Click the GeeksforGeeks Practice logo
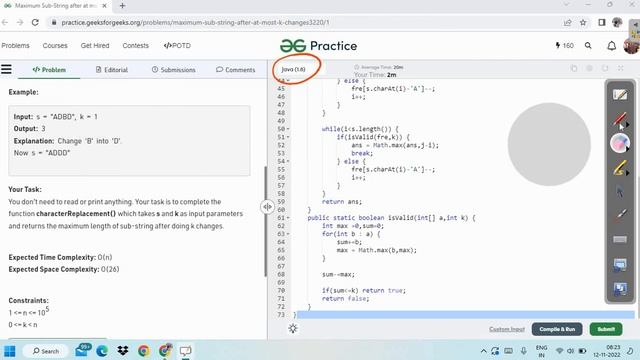Image resolution: width=640 pixels, height=360 pixels. pyautogui.click(x=318, y=46)
